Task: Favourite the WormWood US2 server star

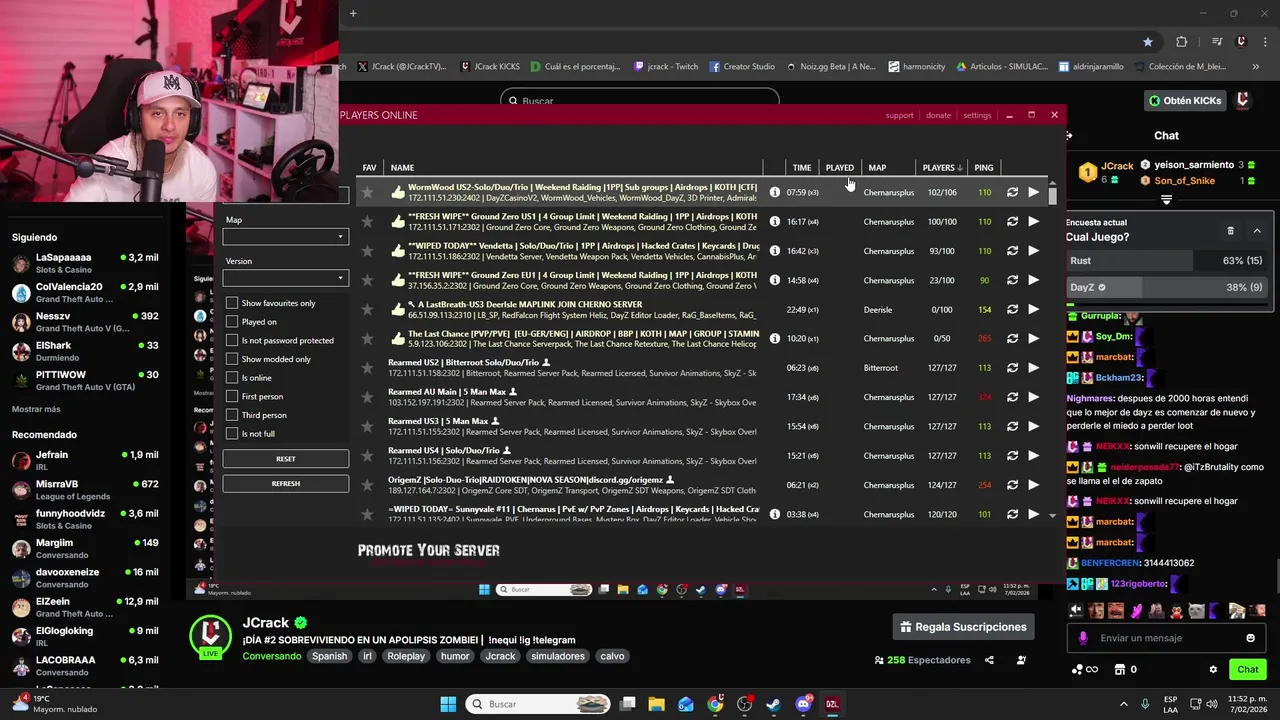Action: (367, 192)
